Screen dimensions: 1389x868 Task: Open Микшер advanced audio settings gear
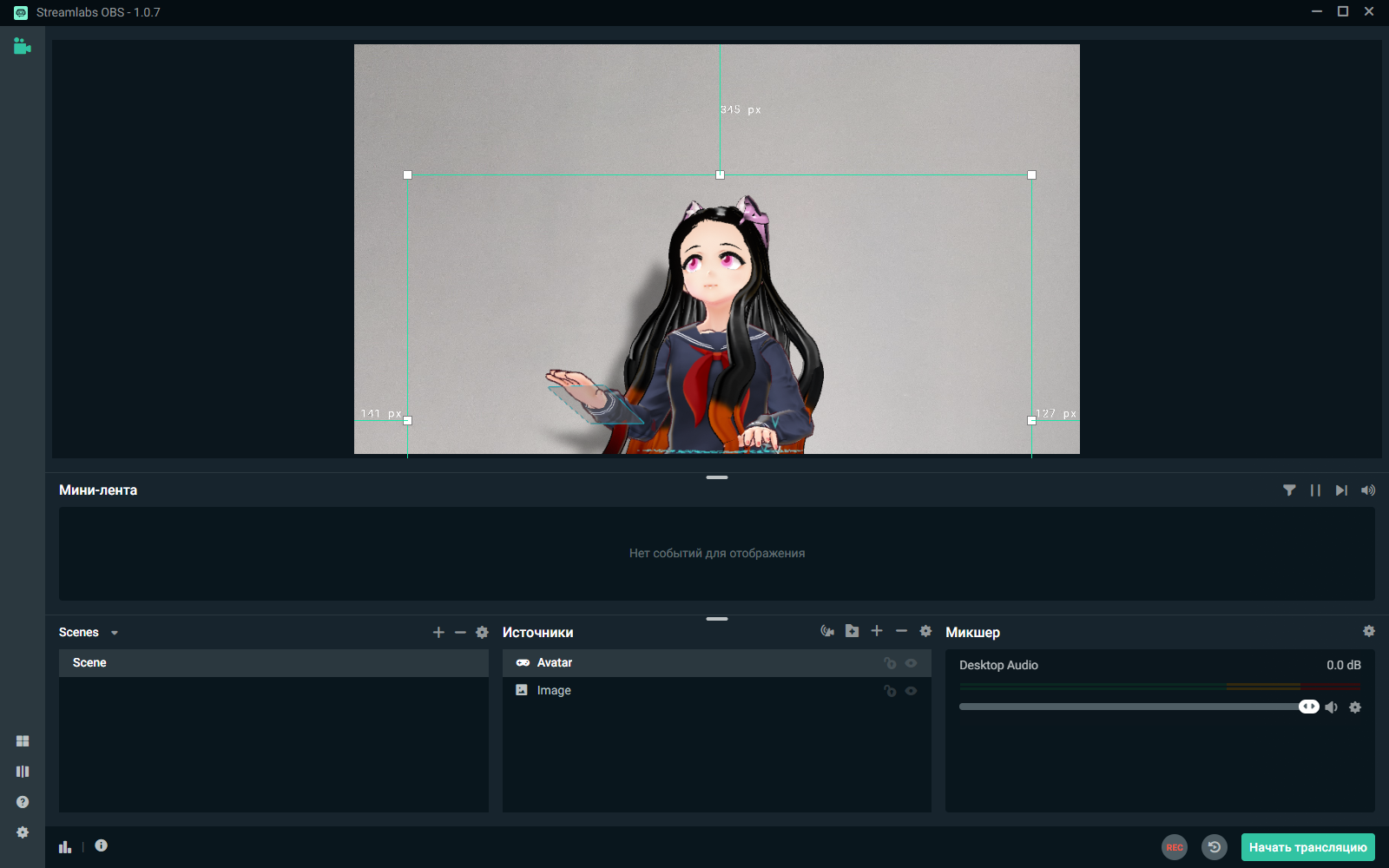pos(1369,631)
